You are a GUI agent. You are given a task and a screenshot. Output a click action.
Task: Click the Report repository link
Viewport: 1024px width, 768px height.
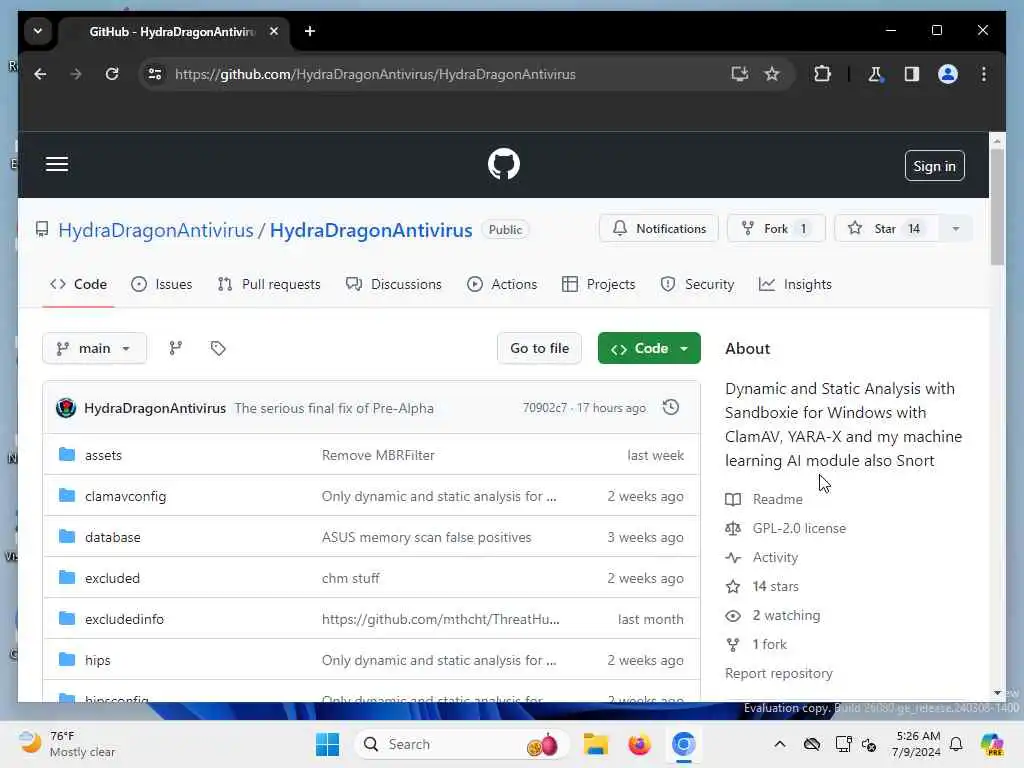point(778,673)
